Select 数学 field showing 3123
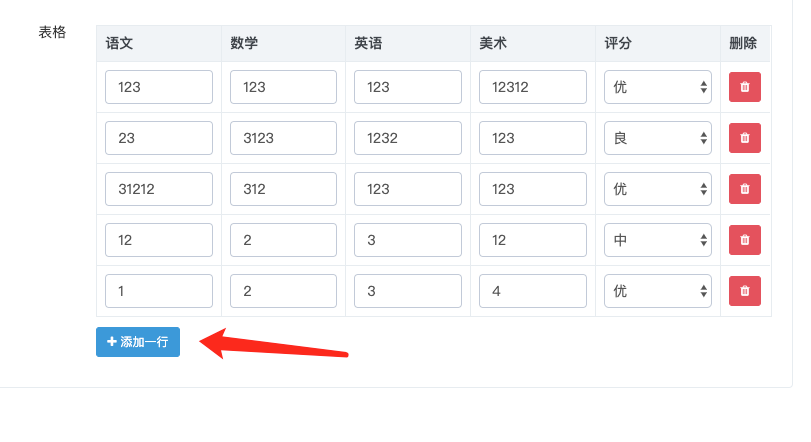 283,138
